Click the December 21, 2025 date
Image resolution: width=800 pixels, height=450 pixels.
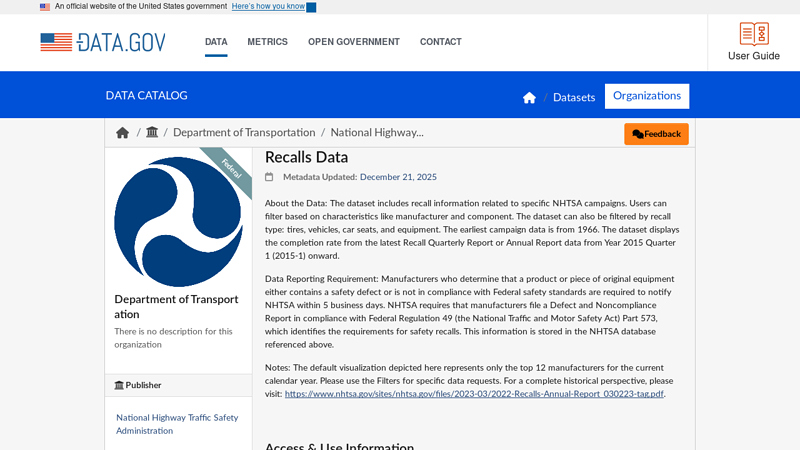398,177
